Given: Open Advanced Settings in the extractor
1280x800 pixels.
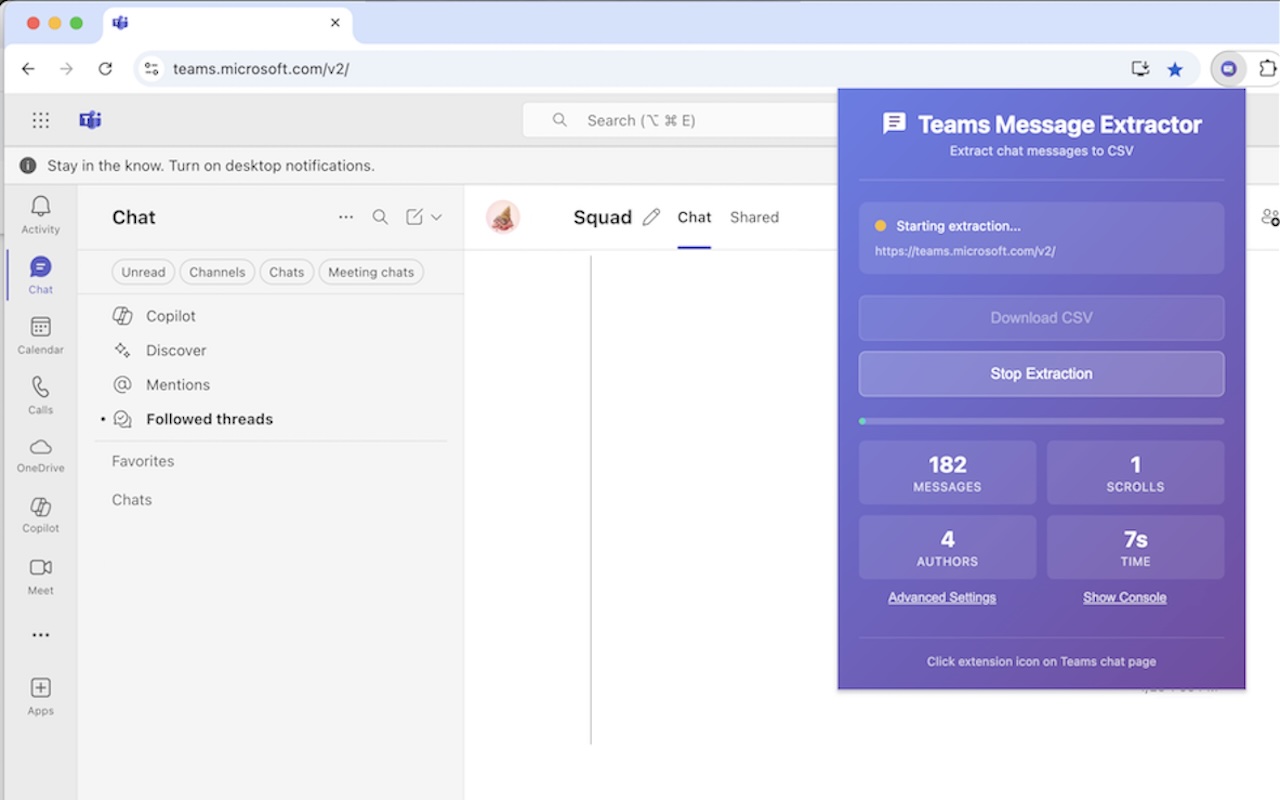Looking at the screenshot, I should click(x=941, y=597).
